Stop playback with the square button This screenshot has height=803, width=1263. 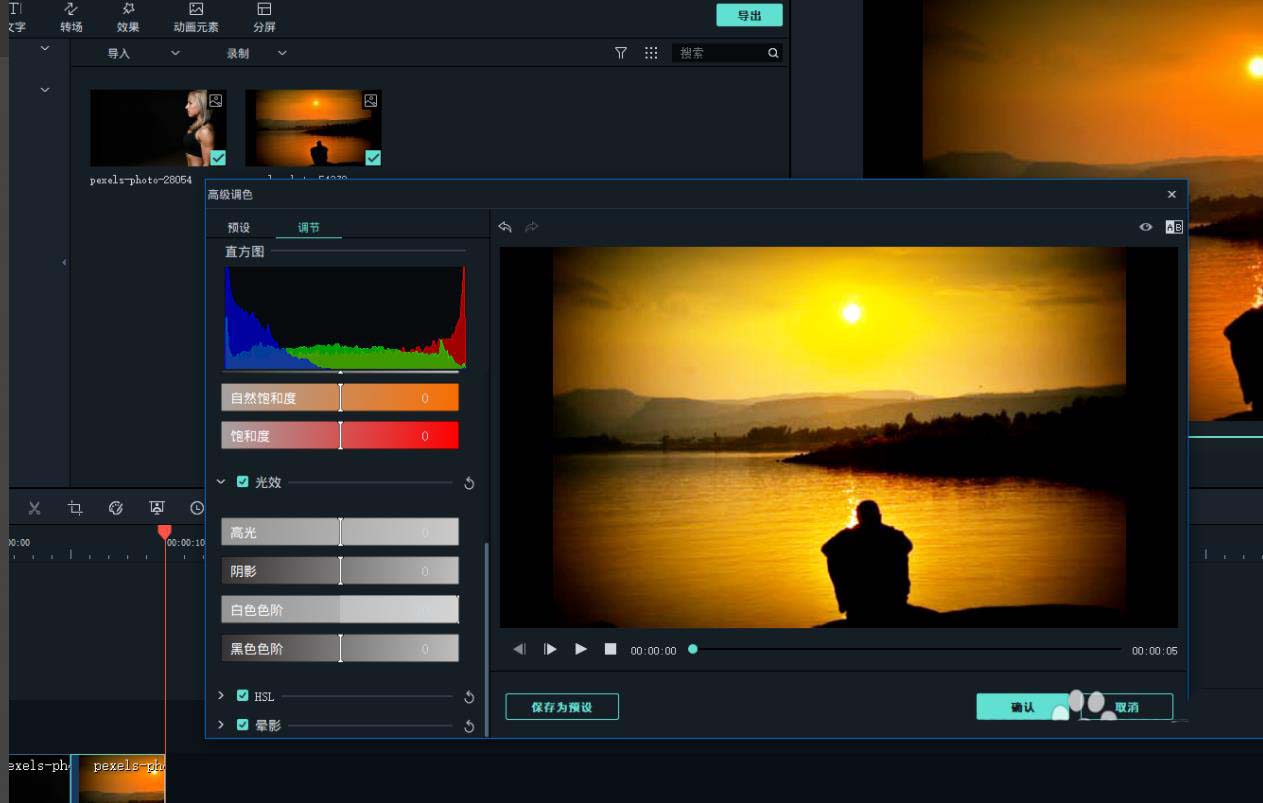[x=610, y=649]
